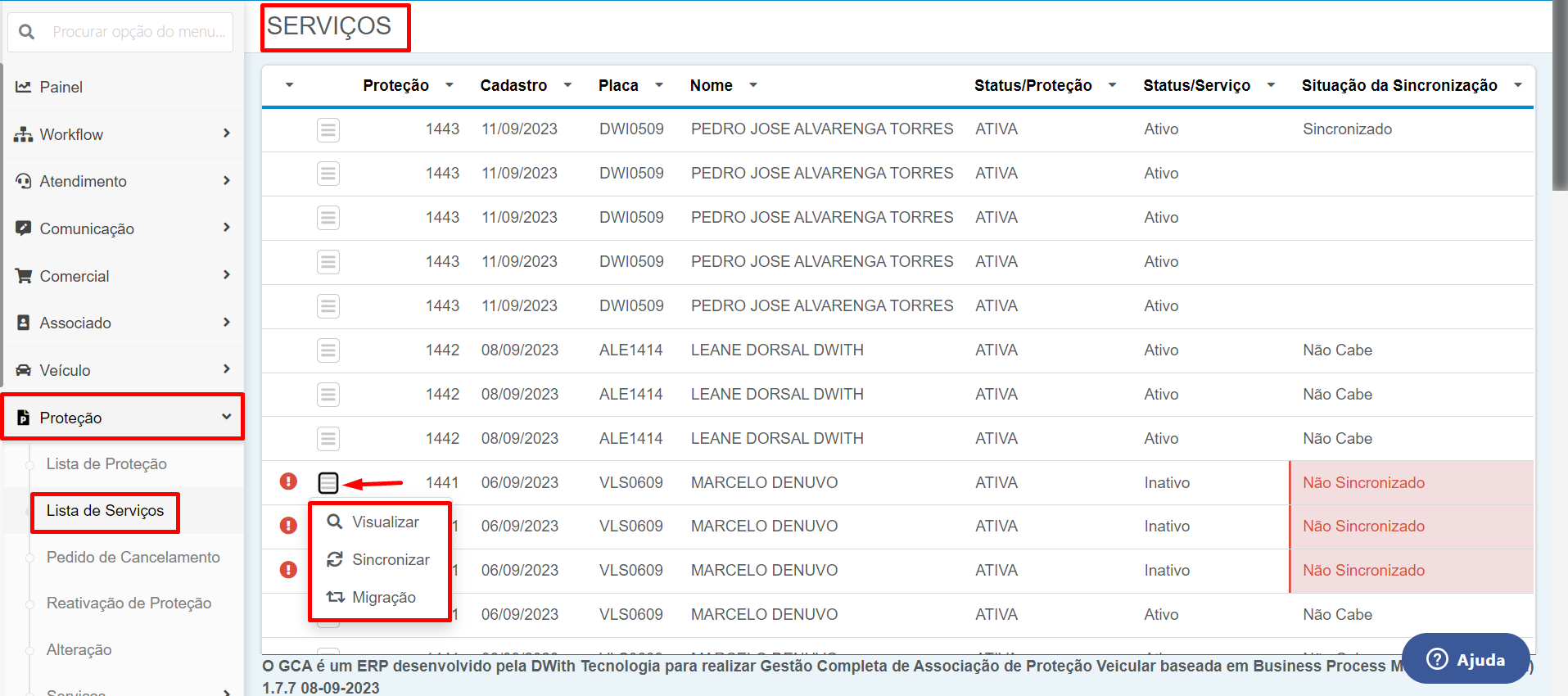Click the Workflow hierarchy icon
1568x696 pixels.
(23, 134)
